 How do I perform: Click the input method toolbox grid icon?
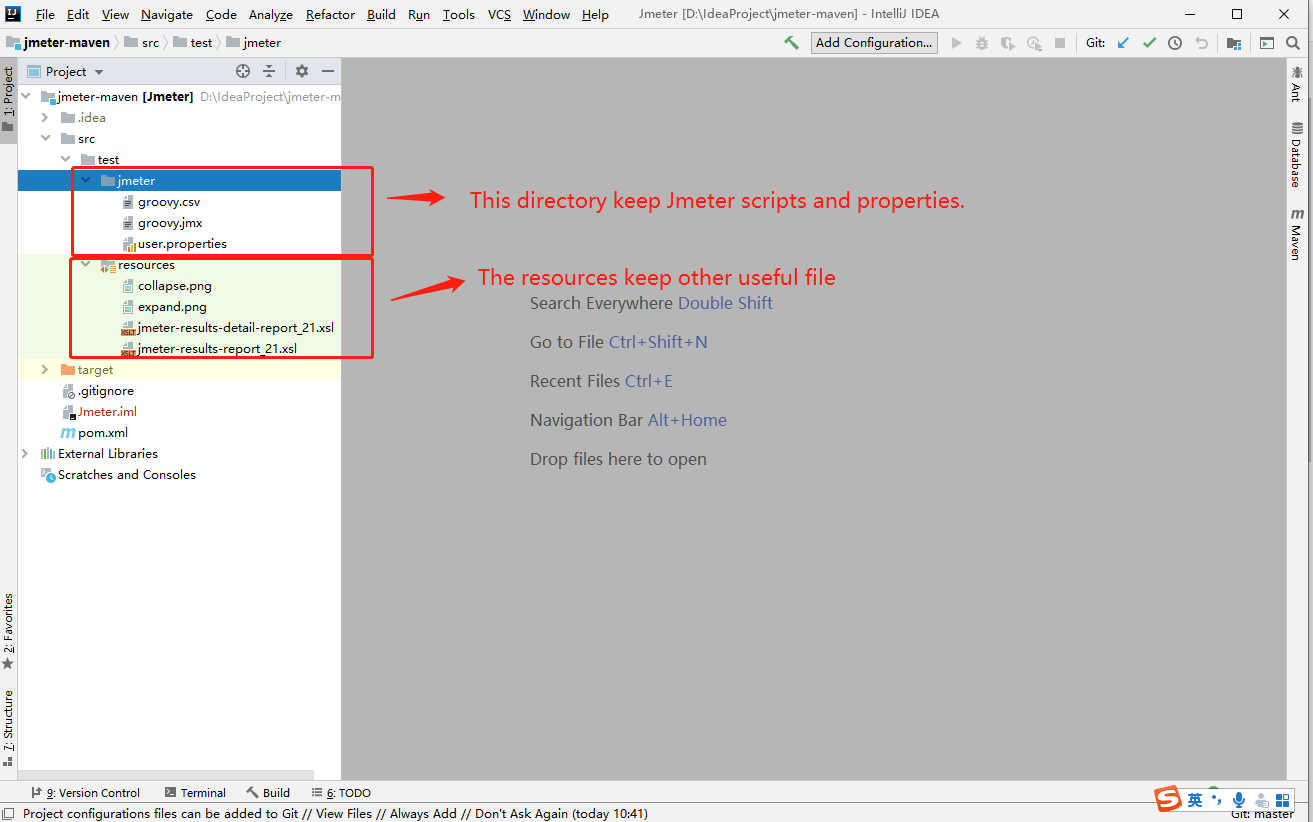[x=1283, y=800]
